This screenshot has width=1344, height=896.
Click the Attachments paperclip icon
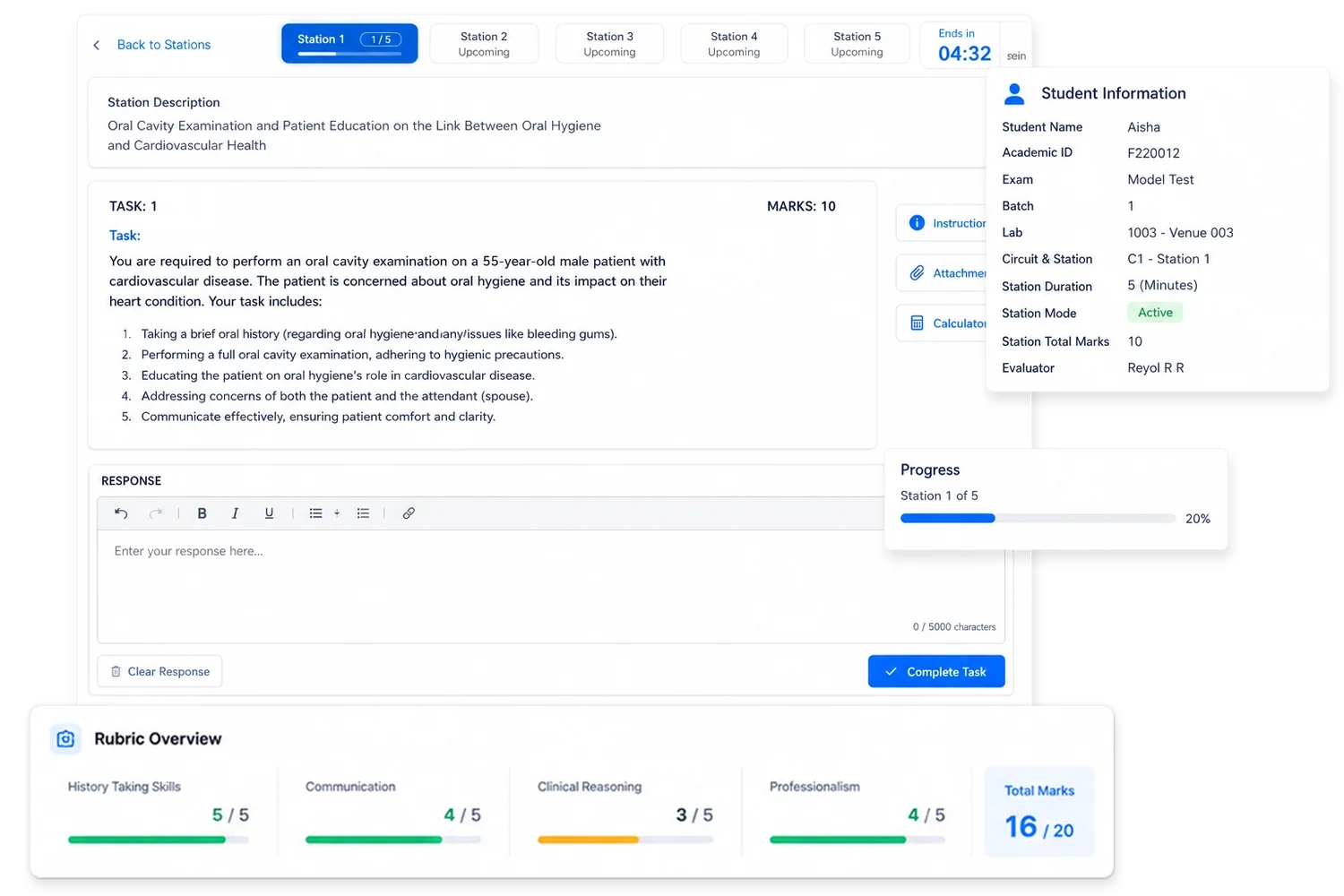click(917, 273)
